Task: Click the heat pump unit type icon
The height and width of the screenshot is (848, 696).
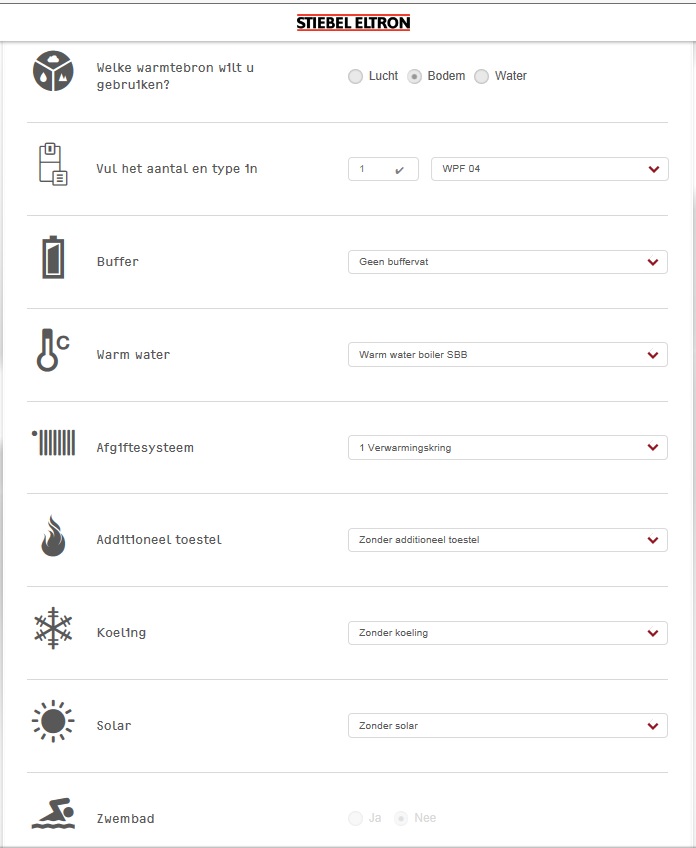Action: click(x=53, y=165)
